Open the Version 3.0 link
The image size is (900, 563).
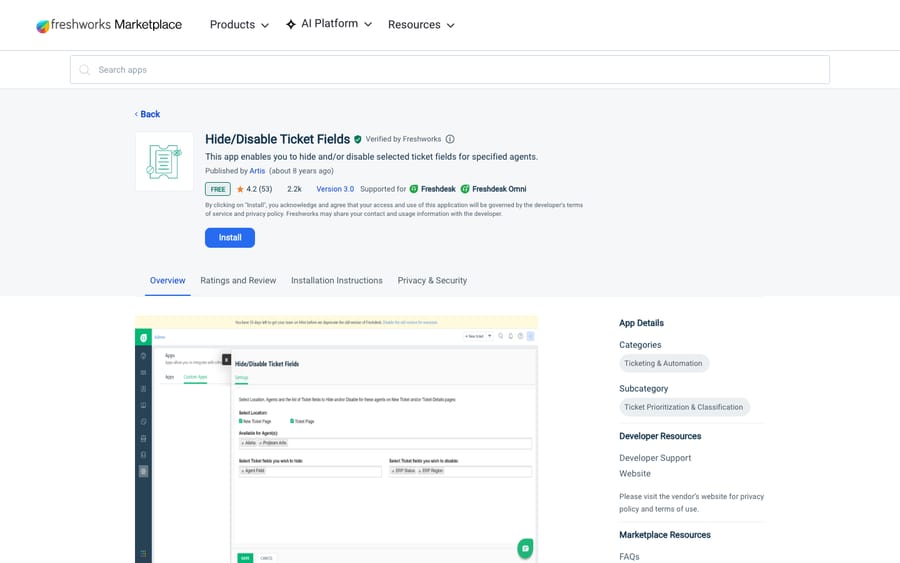335,189
